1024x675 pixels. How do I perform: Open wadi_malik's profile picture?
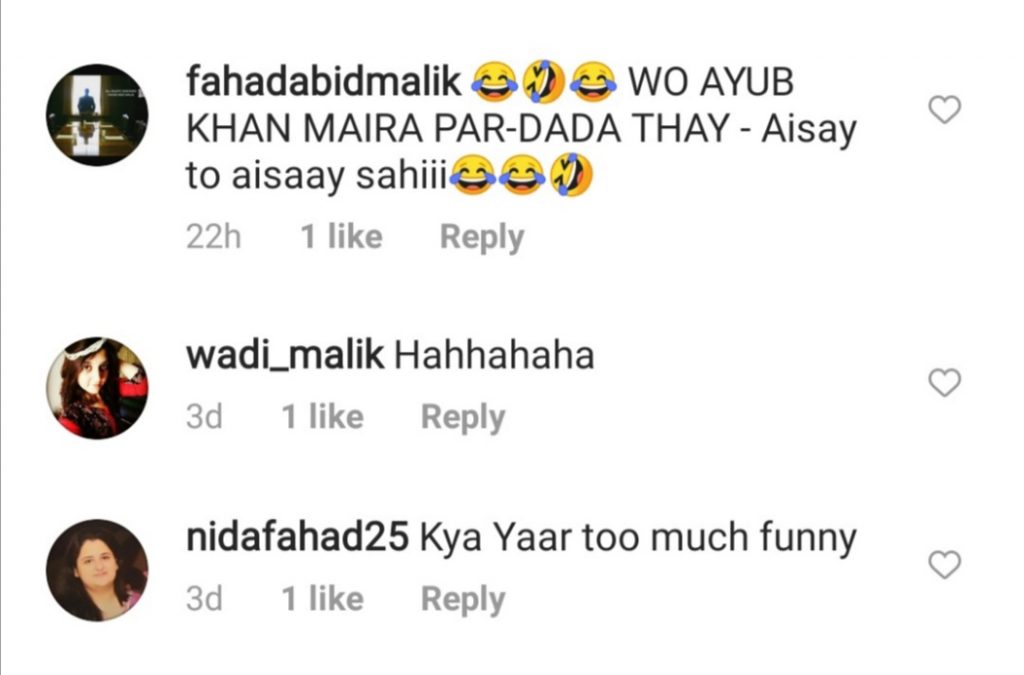coord(97,388)
